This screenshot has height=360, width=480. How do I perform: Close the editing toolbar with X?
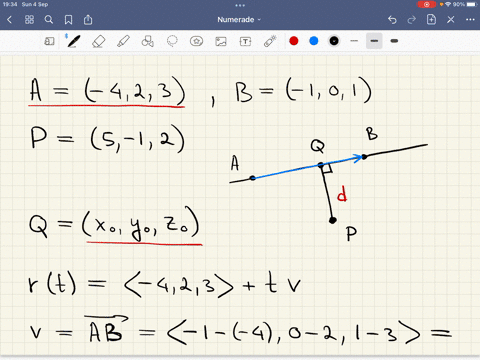click(x=451, y=20)
